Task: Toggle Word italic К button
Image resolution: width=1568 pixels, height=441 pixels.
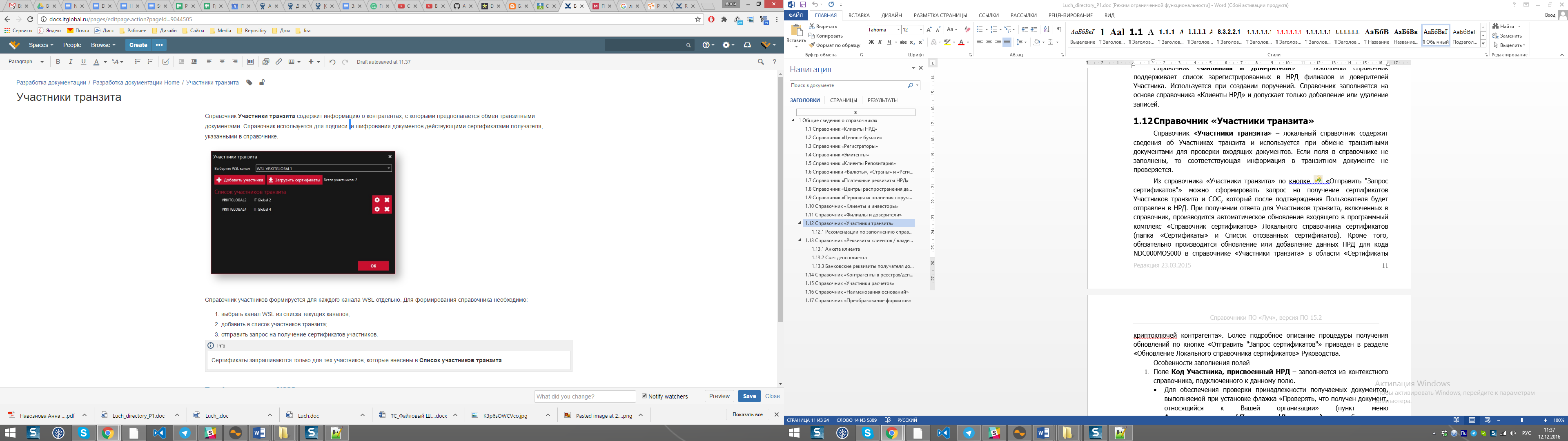Action: 880,42
